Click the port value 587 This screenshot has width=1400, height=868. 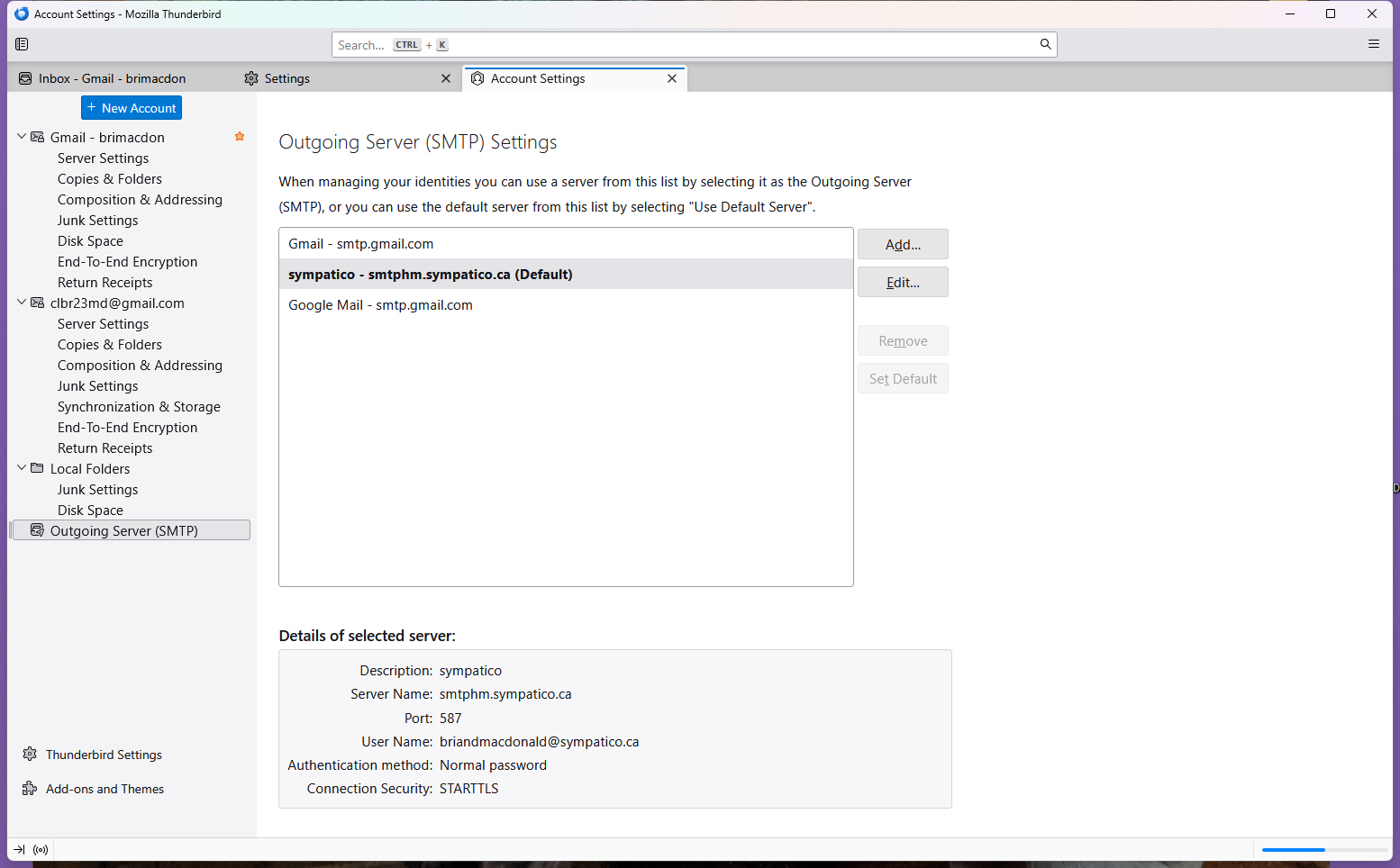click(450, 719)
